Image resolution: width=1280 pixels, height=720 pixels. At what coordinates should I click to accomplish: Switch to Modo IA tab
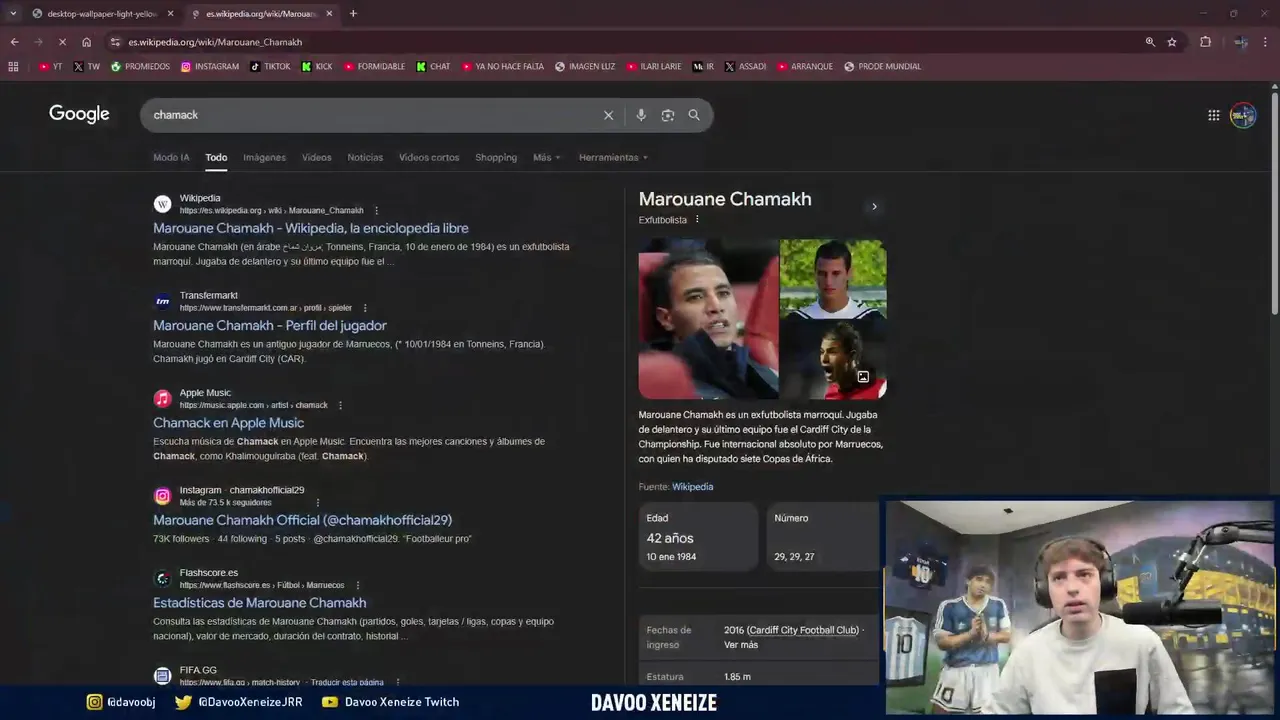tap(171, 157)
